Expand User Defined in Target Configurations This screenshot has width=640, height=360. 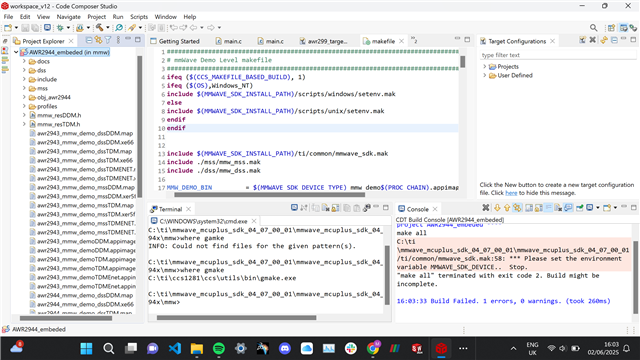(484, 76)
